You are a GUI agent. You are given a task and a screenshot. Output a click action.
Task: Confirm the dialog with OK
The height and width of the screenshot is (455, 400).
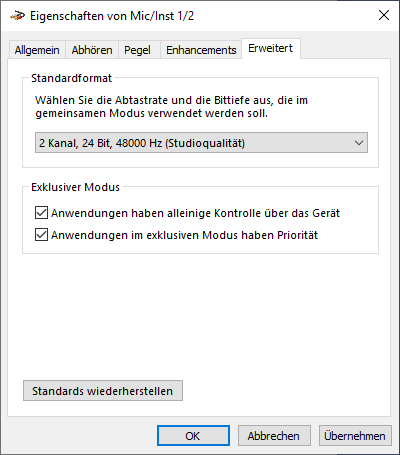(193, 436)
